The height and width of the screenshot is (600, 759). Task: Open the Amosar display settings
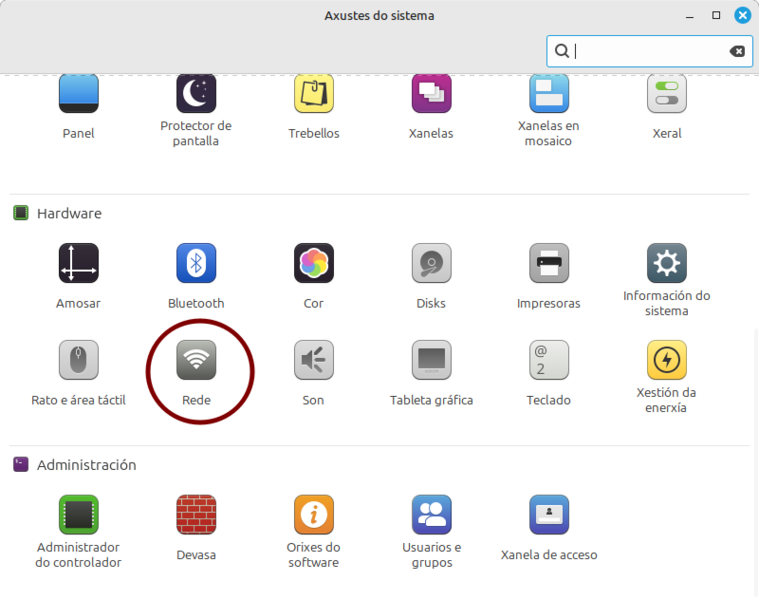point(78,276)
